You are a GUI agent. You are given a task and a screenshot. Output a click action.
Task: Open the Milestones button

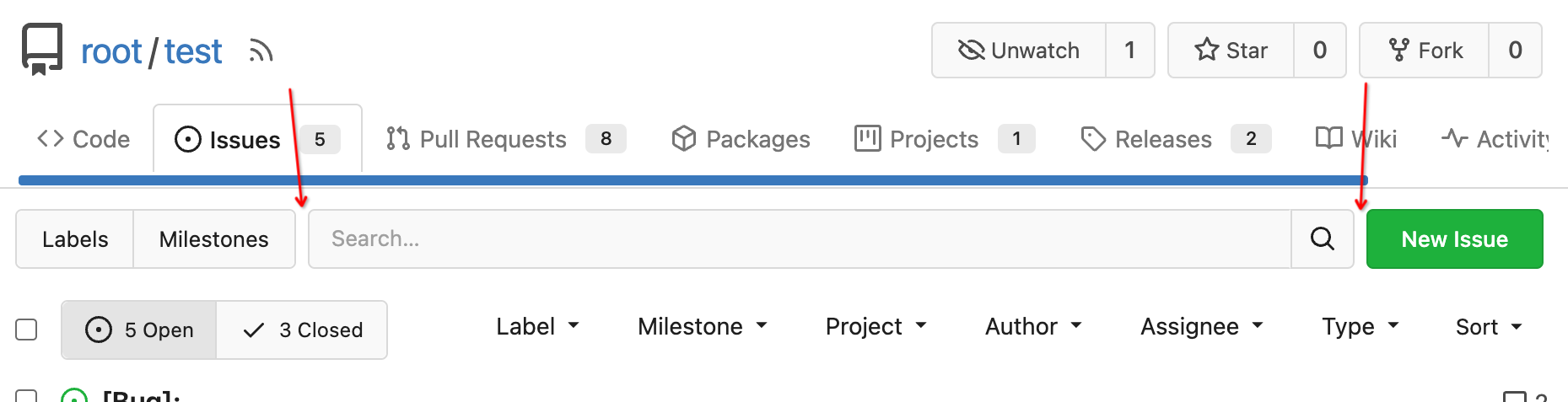[214, 239]
